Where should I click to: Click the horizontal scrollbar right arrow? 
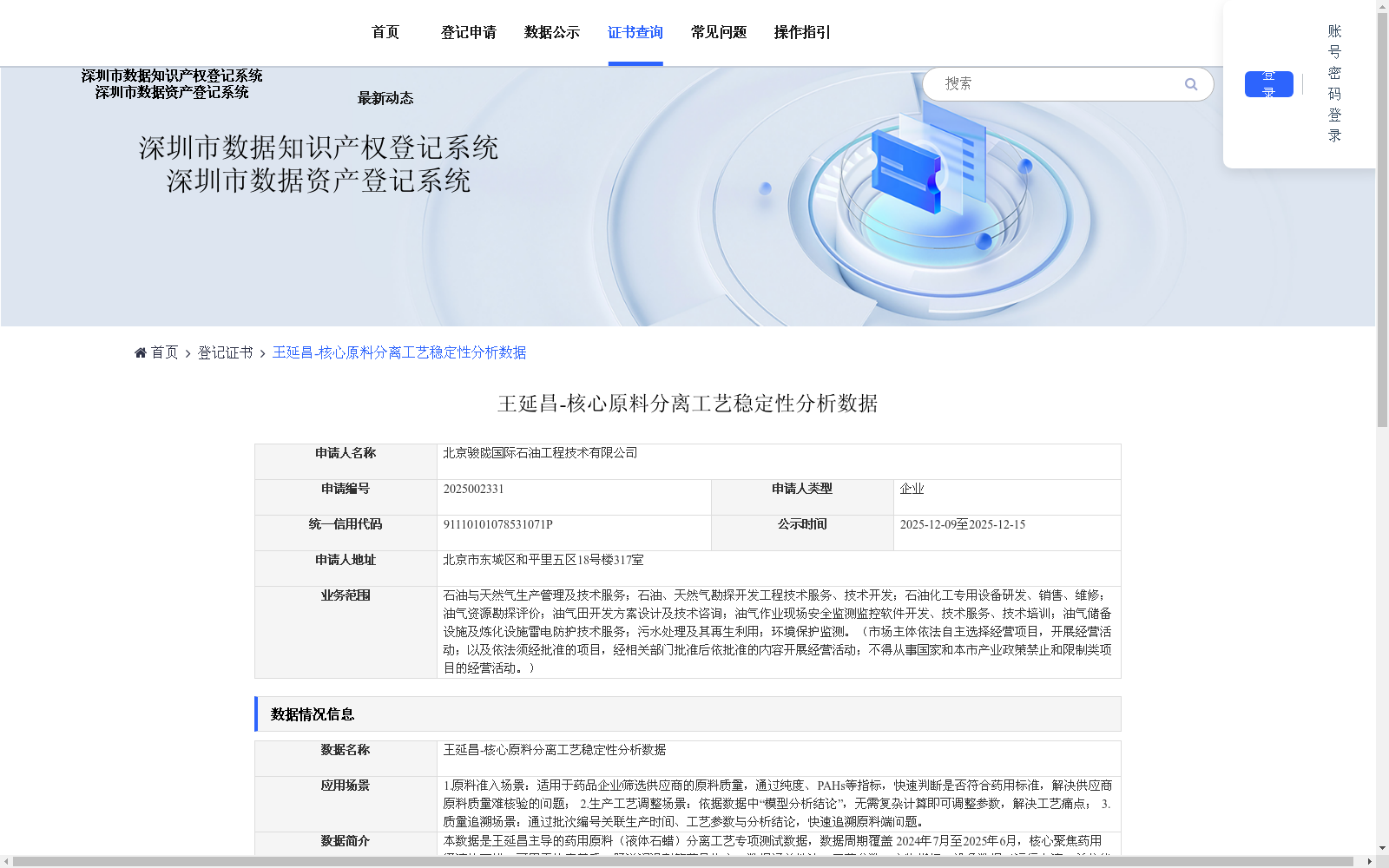pyautogui.click(x=1370, y=861)
